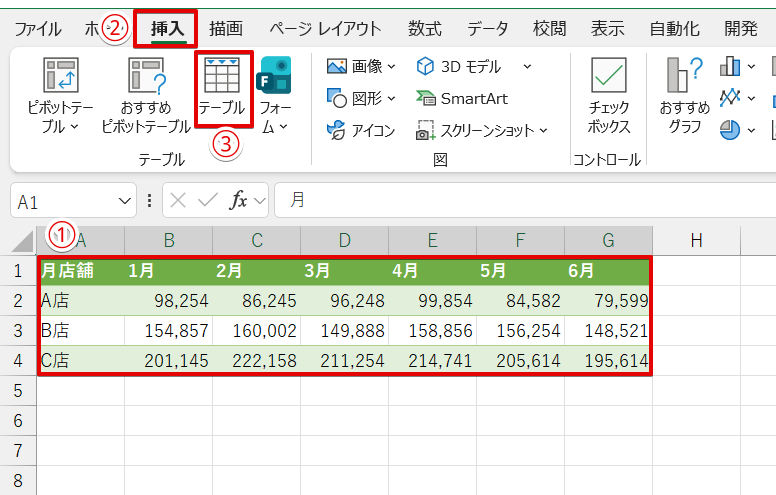Take a Screenshot (スクリーンショット)
776x495 pixels.
[482, 130]
